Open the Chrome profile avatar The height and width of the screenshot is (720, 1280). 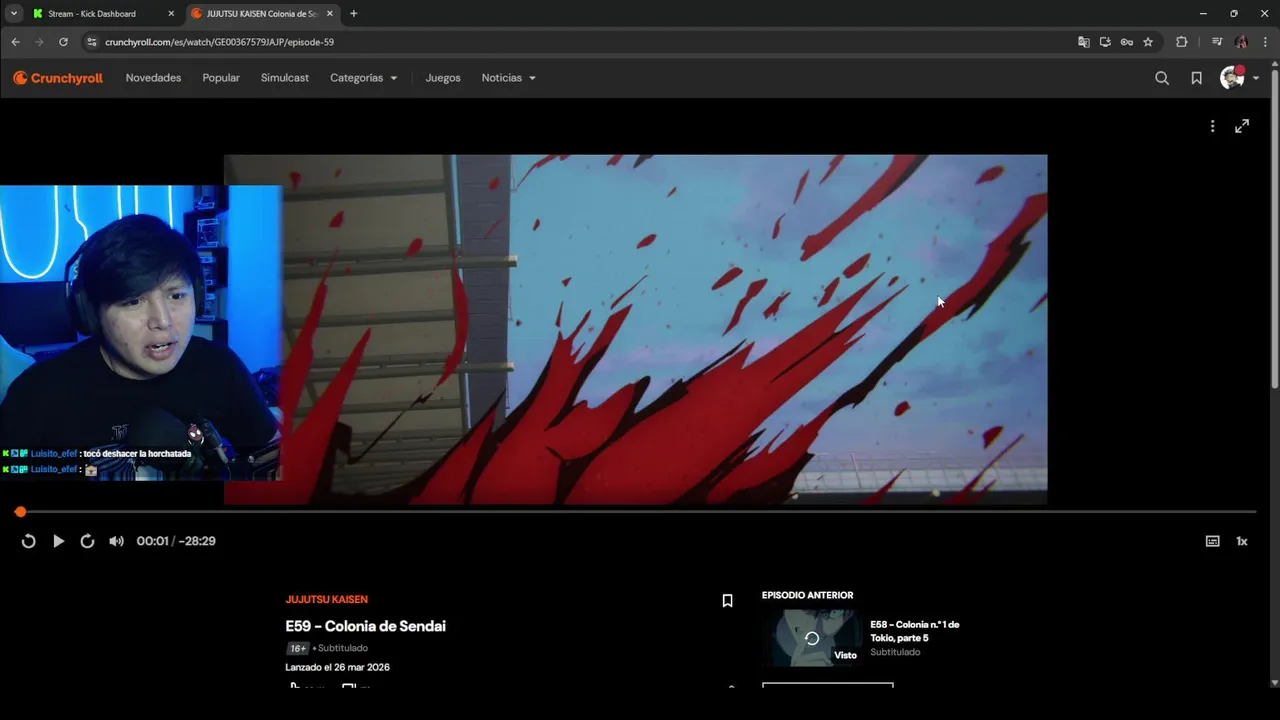click(x=1241, y=42)
